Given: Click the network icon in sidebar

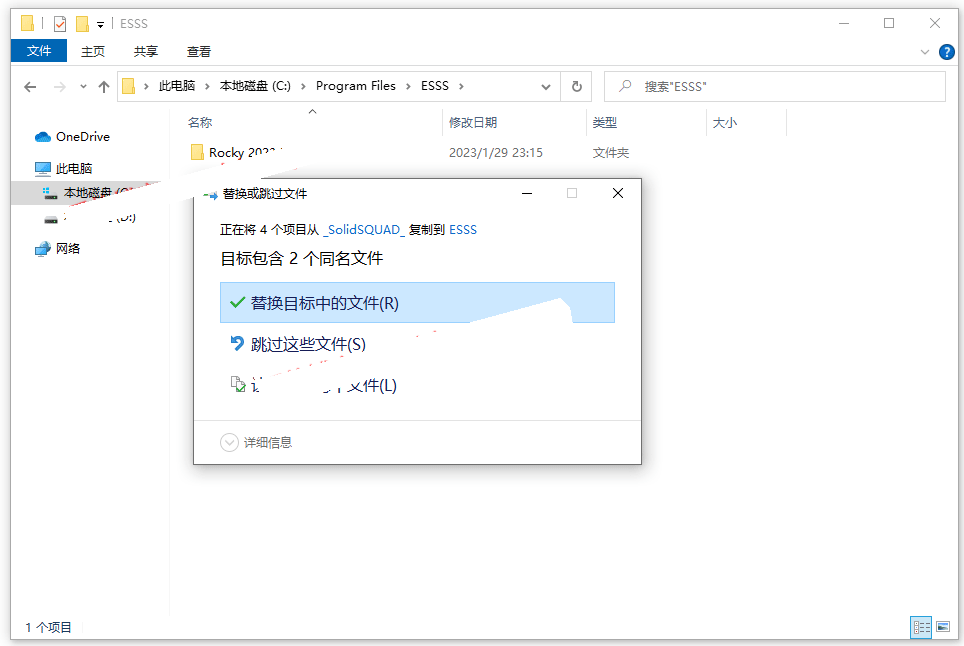Looking at the screenshot, I should coord(42,249).
